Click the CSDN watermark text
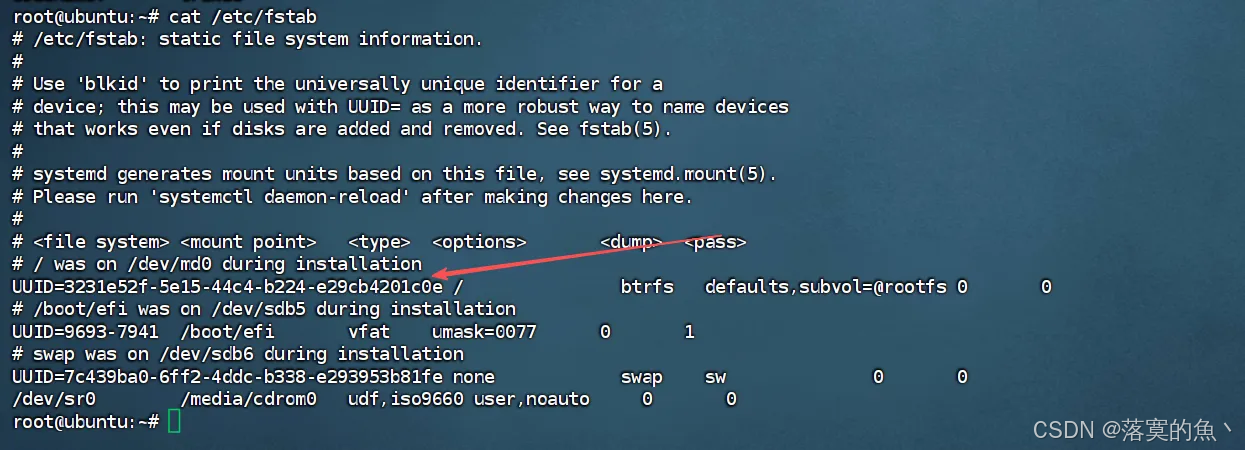This screenshot has height=450, width=1245. tap(1135, 430)
